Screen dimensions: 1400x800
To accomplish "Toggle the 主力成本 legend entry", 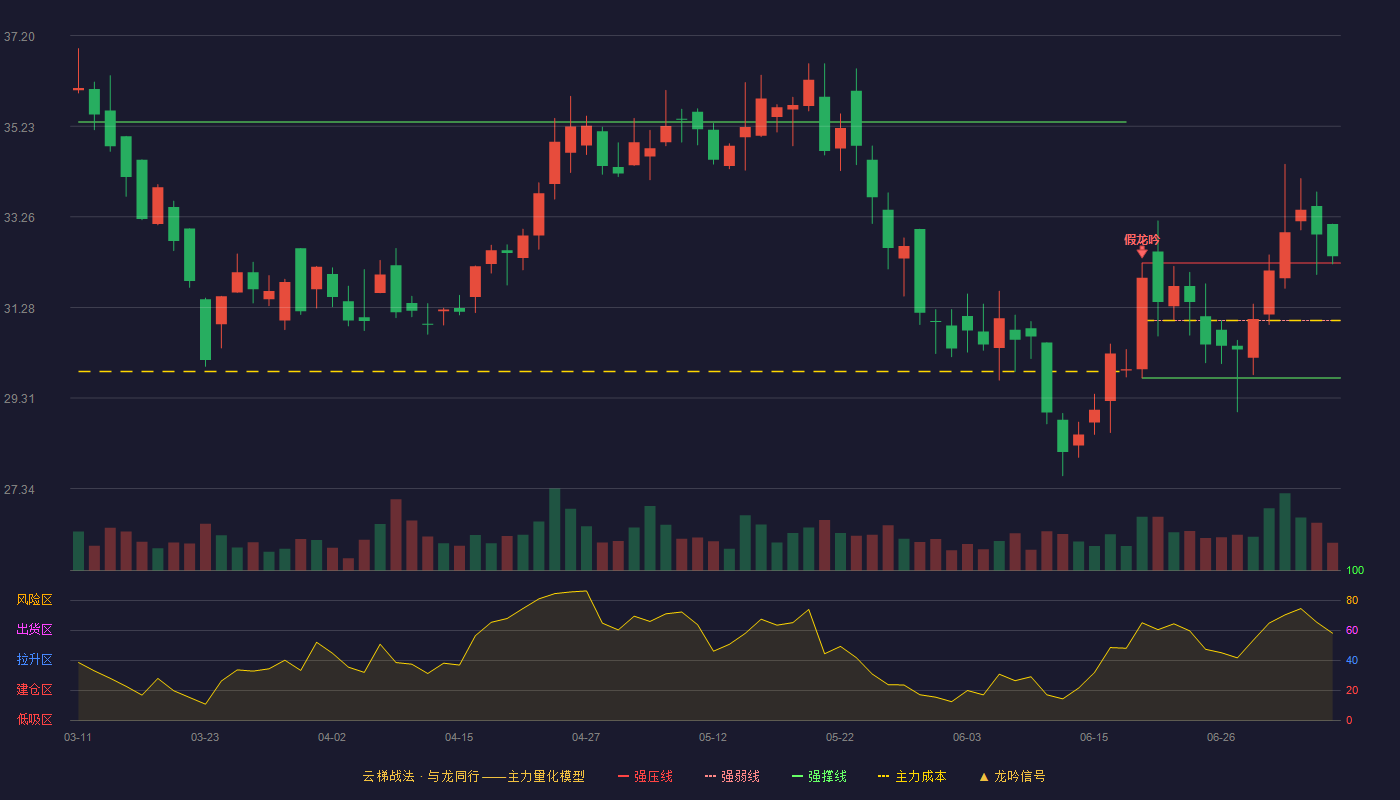I will point(912,776).
